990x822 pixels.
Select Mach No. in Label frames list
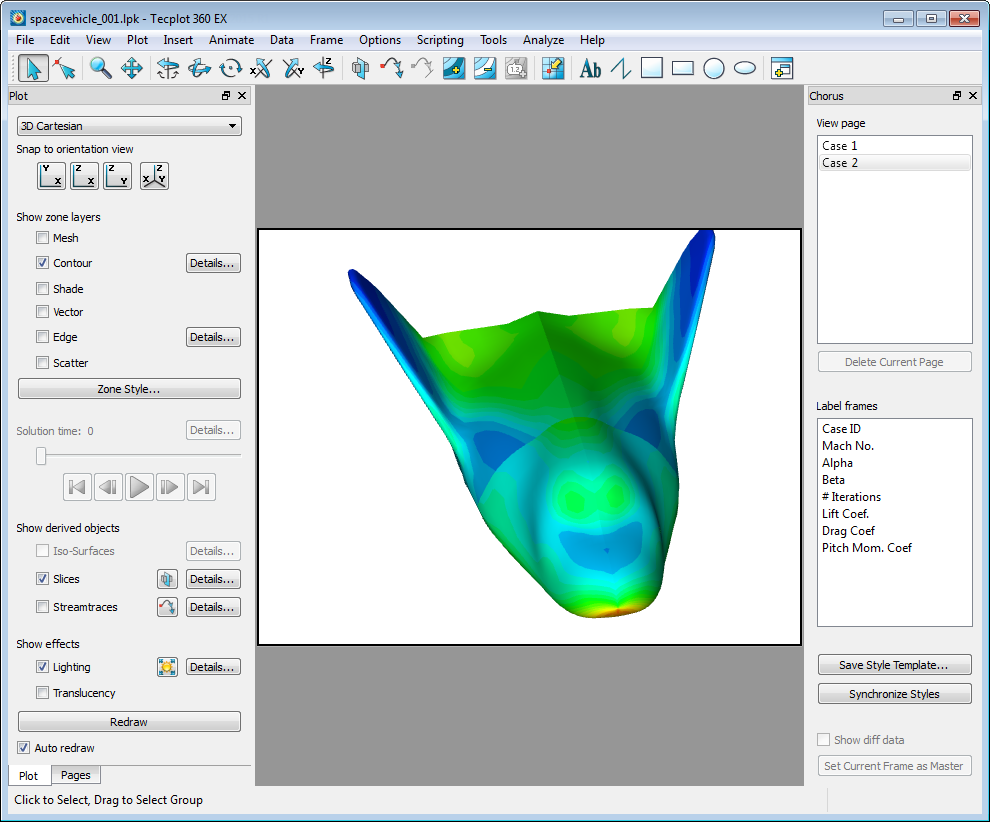[x=894, y=446]
